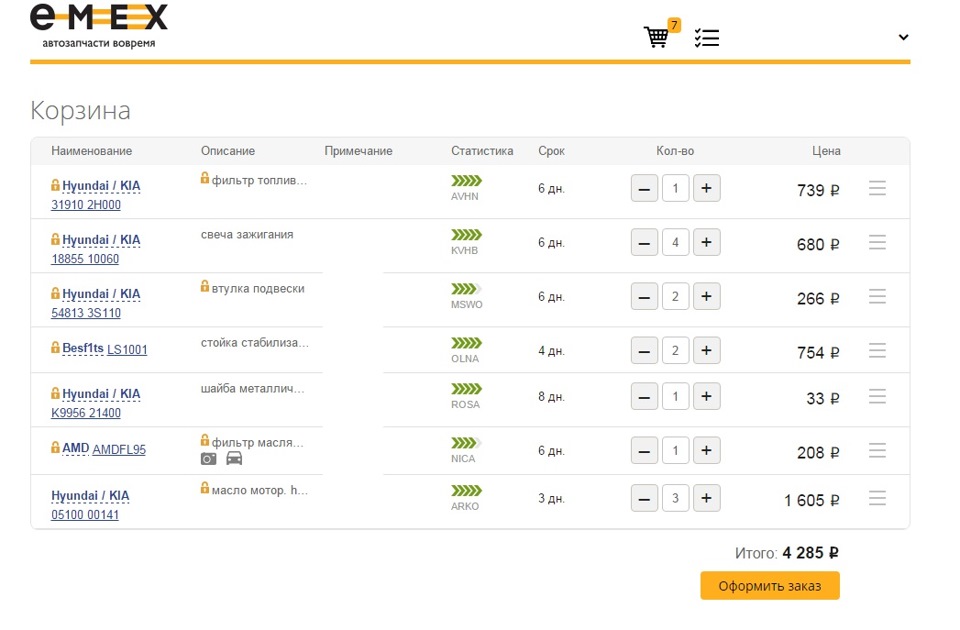Open AMDFL95 part link
This screenshot has height=630, width=960.
[119, 450]
